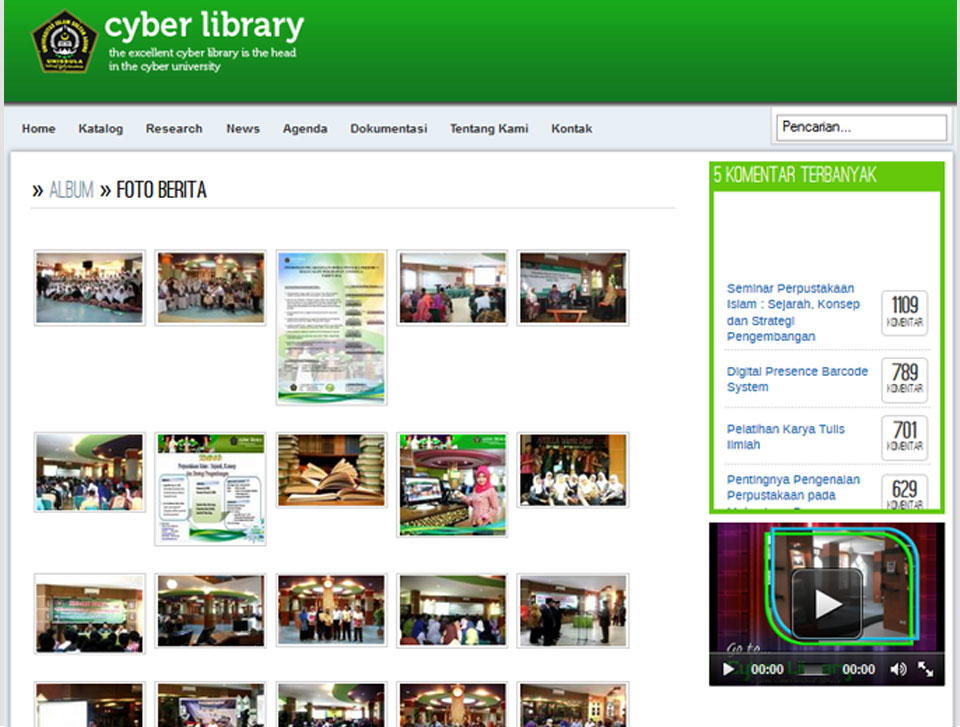Click the UNISSULA university logo
Viewport: 960px width, 727px height.
[x=63, y=42]
